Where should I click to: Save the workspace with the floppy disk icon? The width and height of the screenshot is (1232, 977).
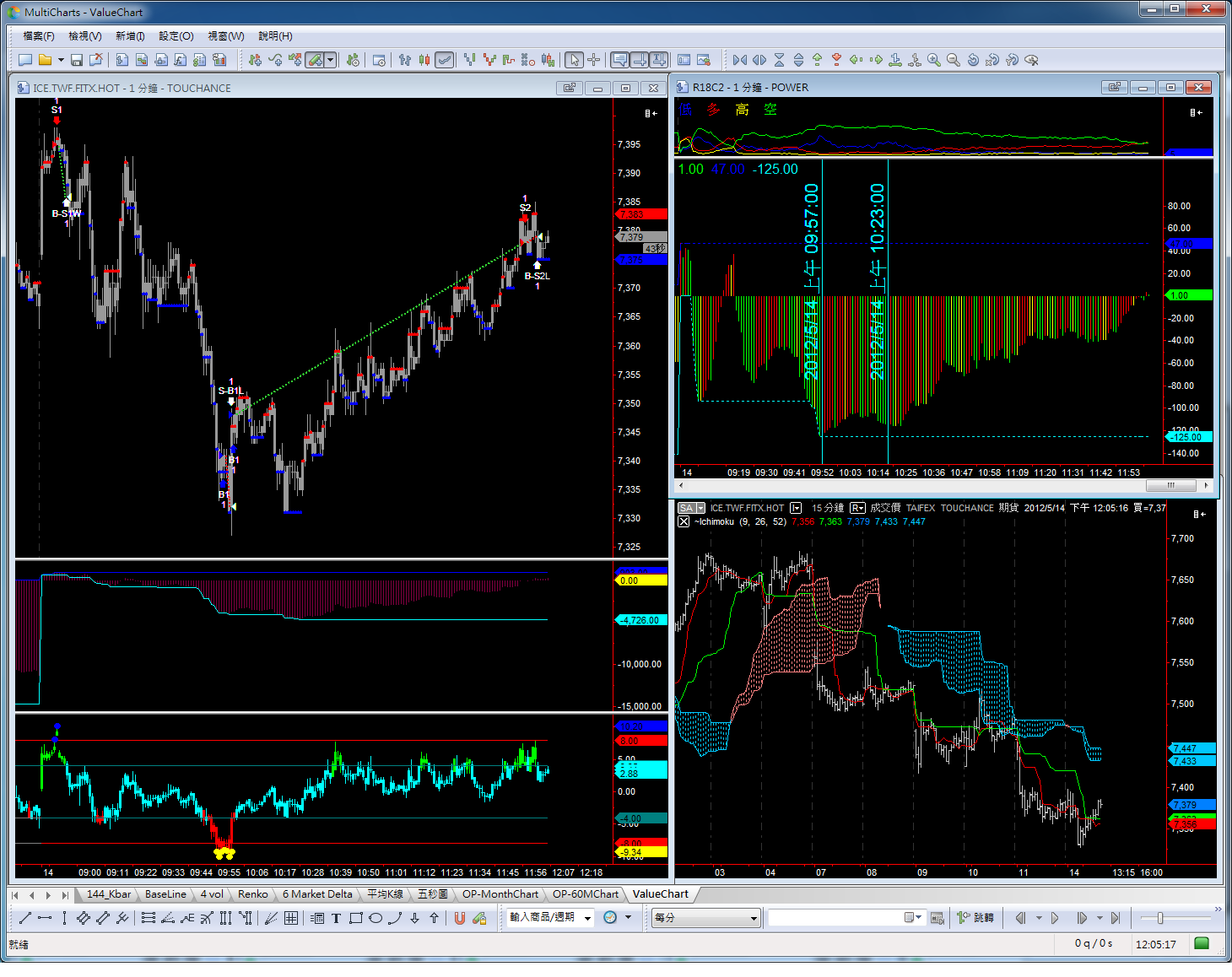pos(77,60)
